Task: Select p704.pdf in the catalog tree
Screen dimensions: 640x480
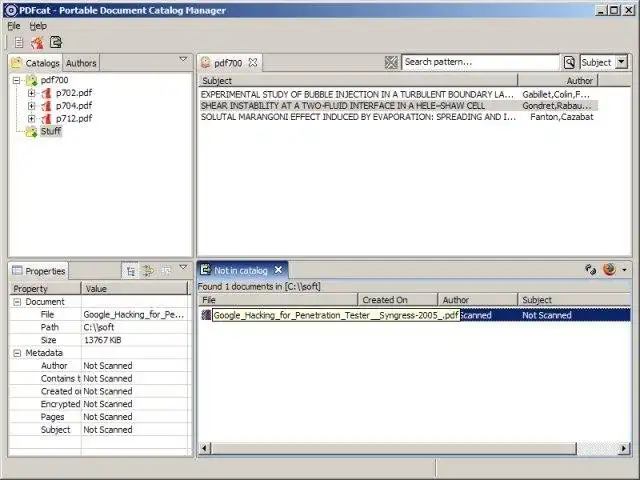Action: [74, 106]
